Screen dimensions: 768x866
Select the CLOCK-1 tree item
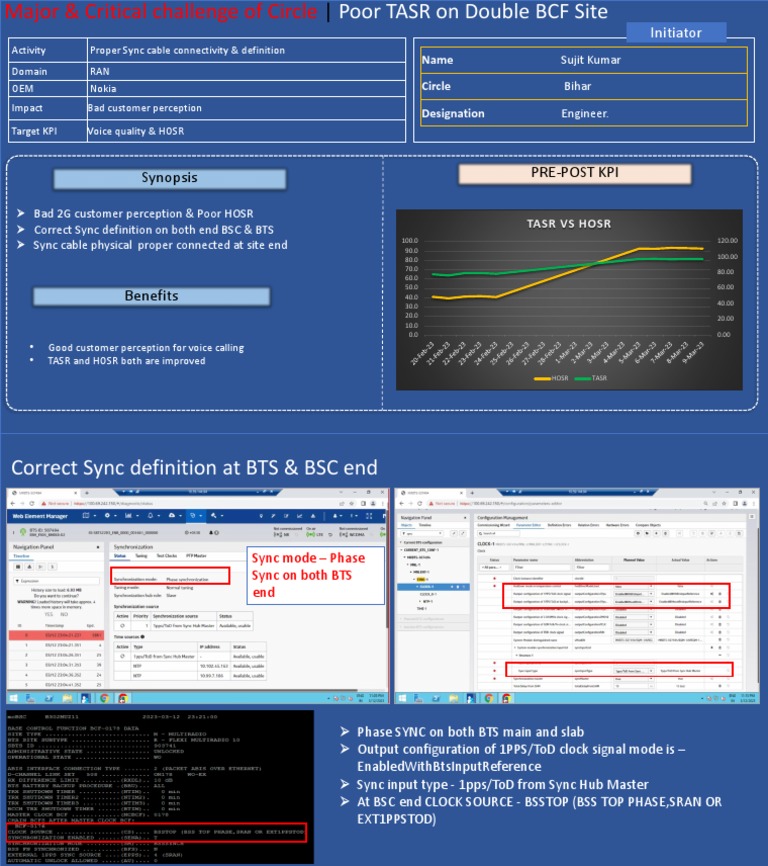click(x=433, y=587)
